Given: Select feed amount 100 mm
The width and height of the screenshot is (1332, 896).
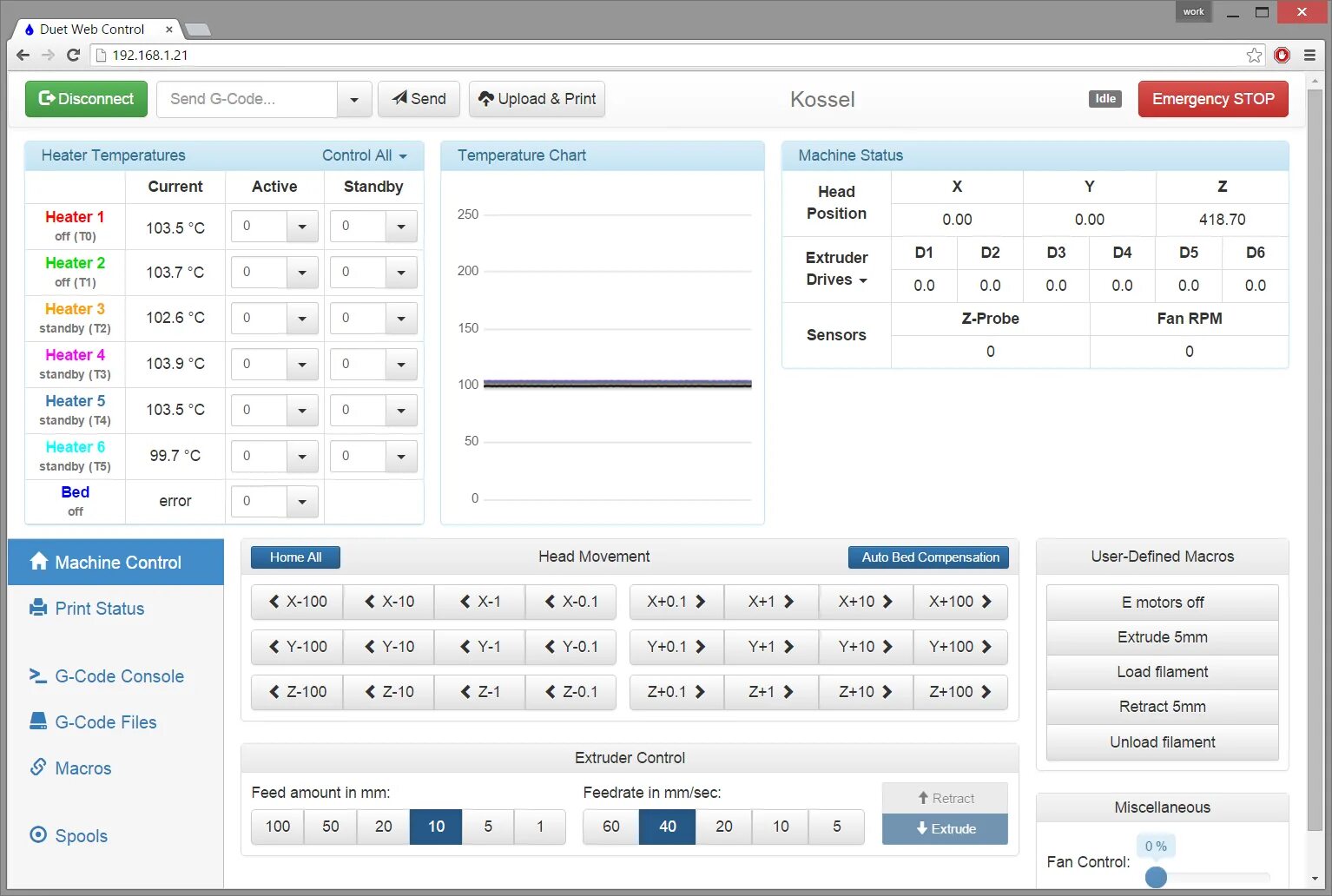Looking at the screenshot, I should point(278,827).
